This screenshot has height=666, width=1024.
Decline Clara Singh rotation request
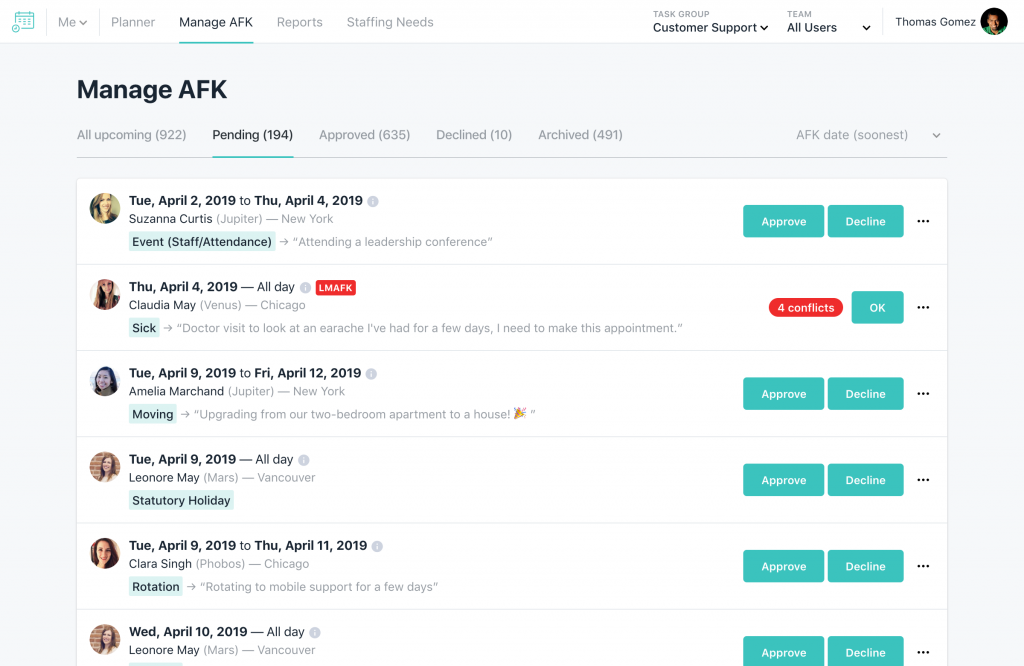coord(865,566)
